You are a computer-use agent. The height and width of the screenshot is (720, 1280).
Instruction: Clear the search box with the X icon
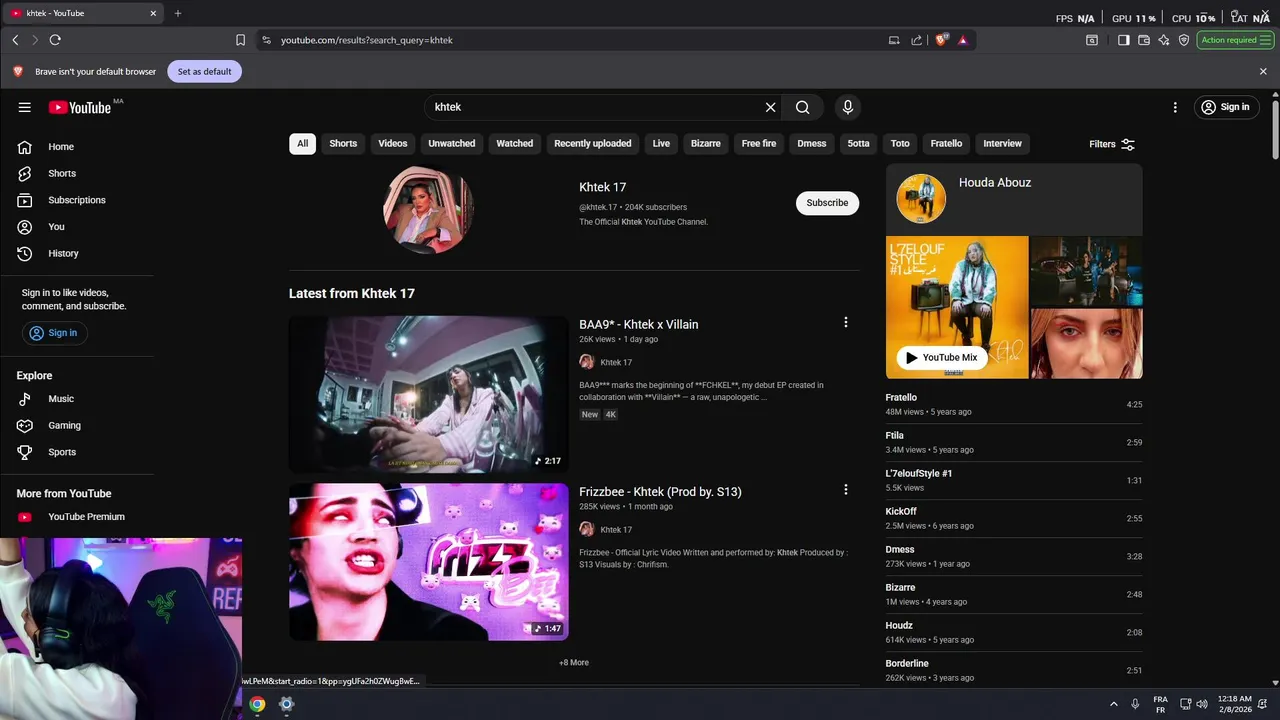pos(770,107)
